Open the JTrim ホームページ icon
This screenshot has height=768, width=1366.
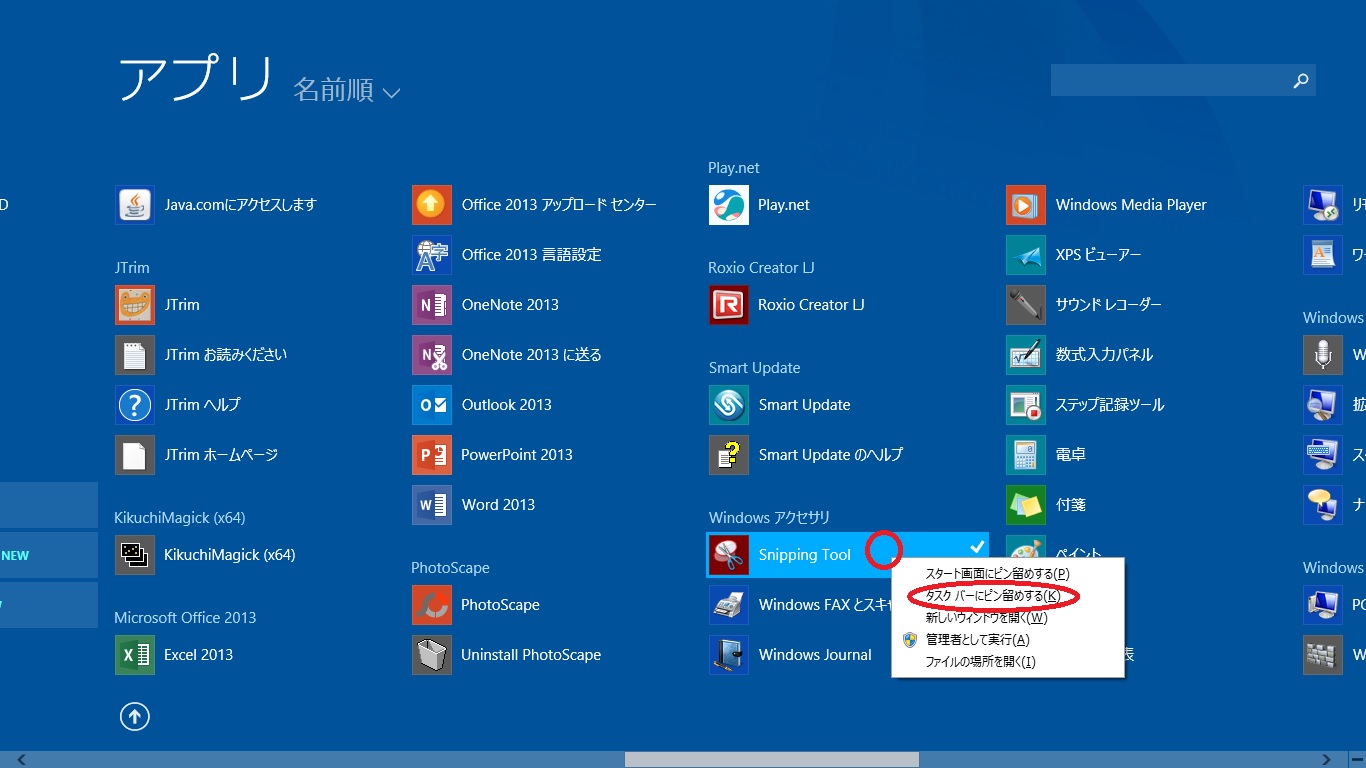click(x=135, y=455)
